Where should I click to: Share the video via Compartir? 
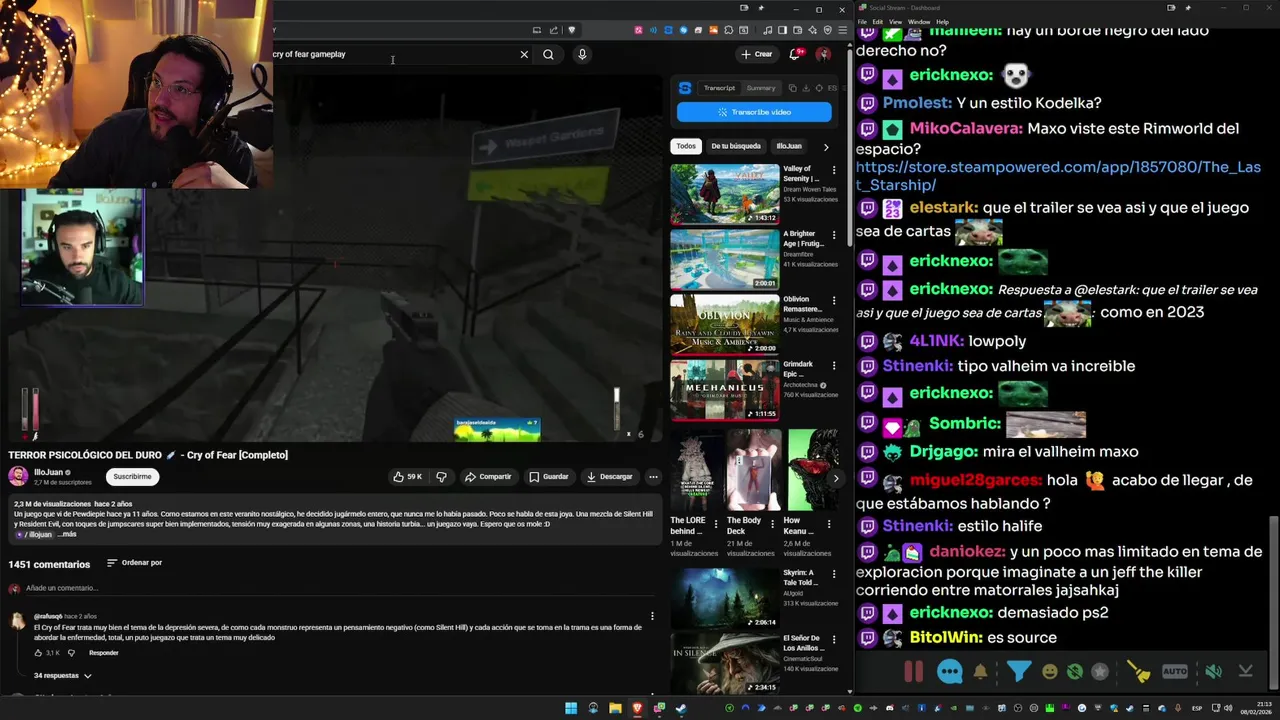pos(487,477)
